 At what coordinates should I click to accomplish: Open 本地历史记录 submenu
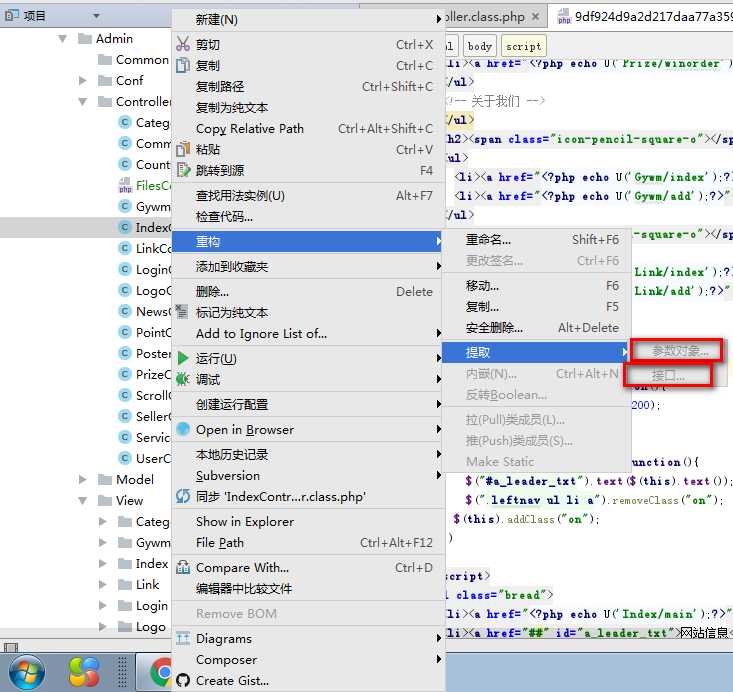(x=308, y=454)
